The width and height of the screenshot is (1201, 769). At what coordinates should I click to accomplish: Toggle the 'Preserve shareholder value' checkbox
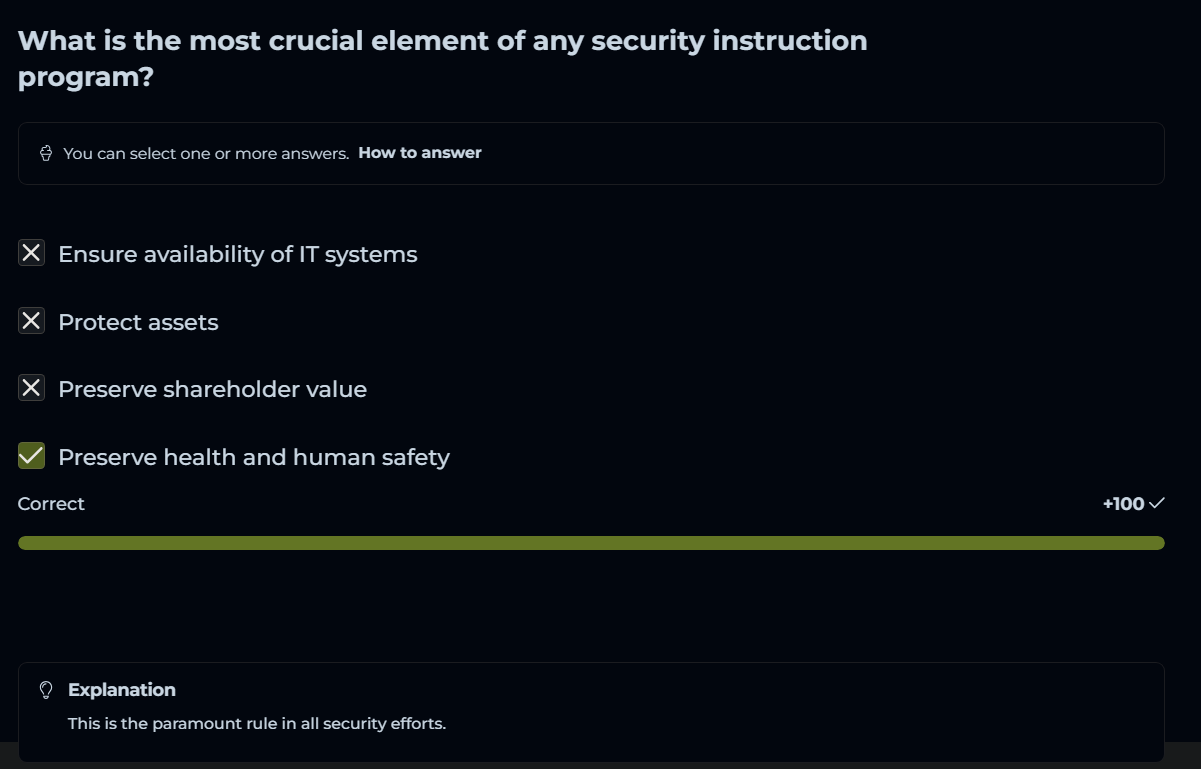(32, 388)
